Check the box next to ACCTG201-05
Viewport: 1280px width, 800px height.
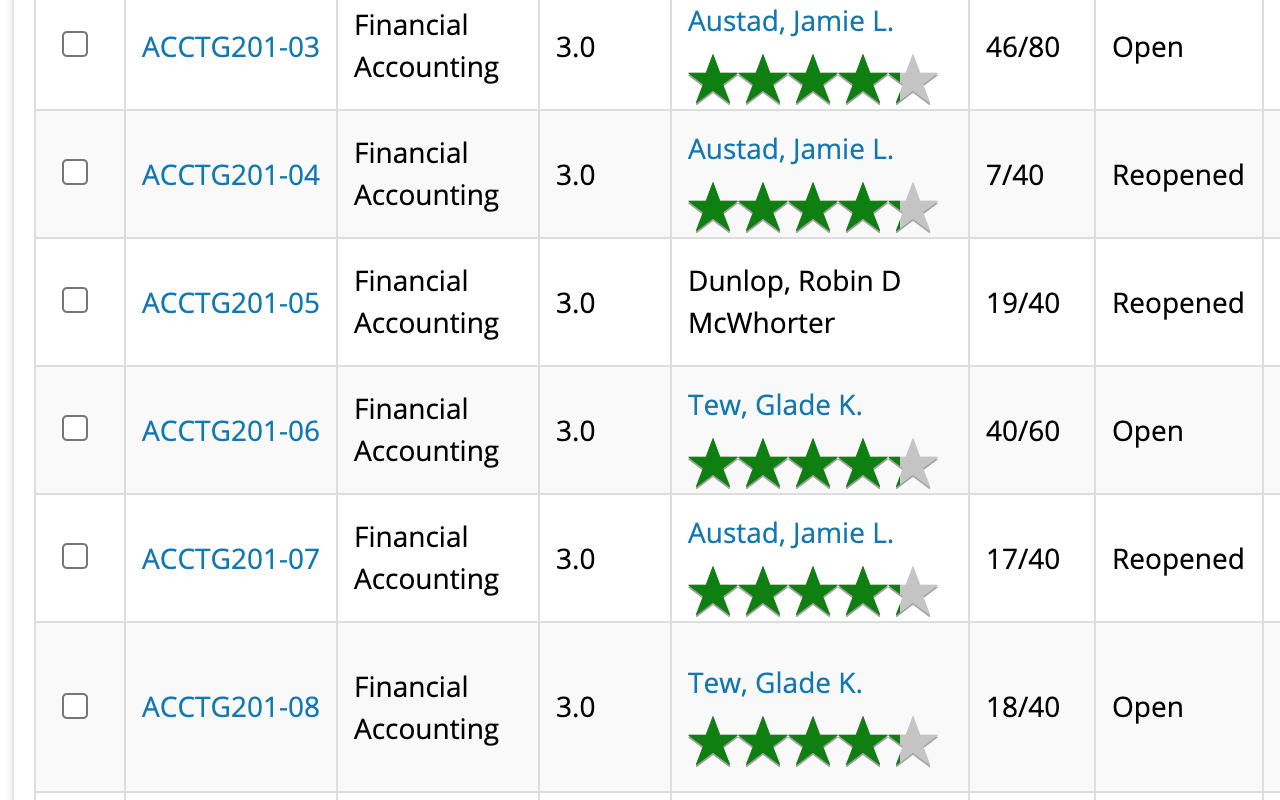pos(75,300)
